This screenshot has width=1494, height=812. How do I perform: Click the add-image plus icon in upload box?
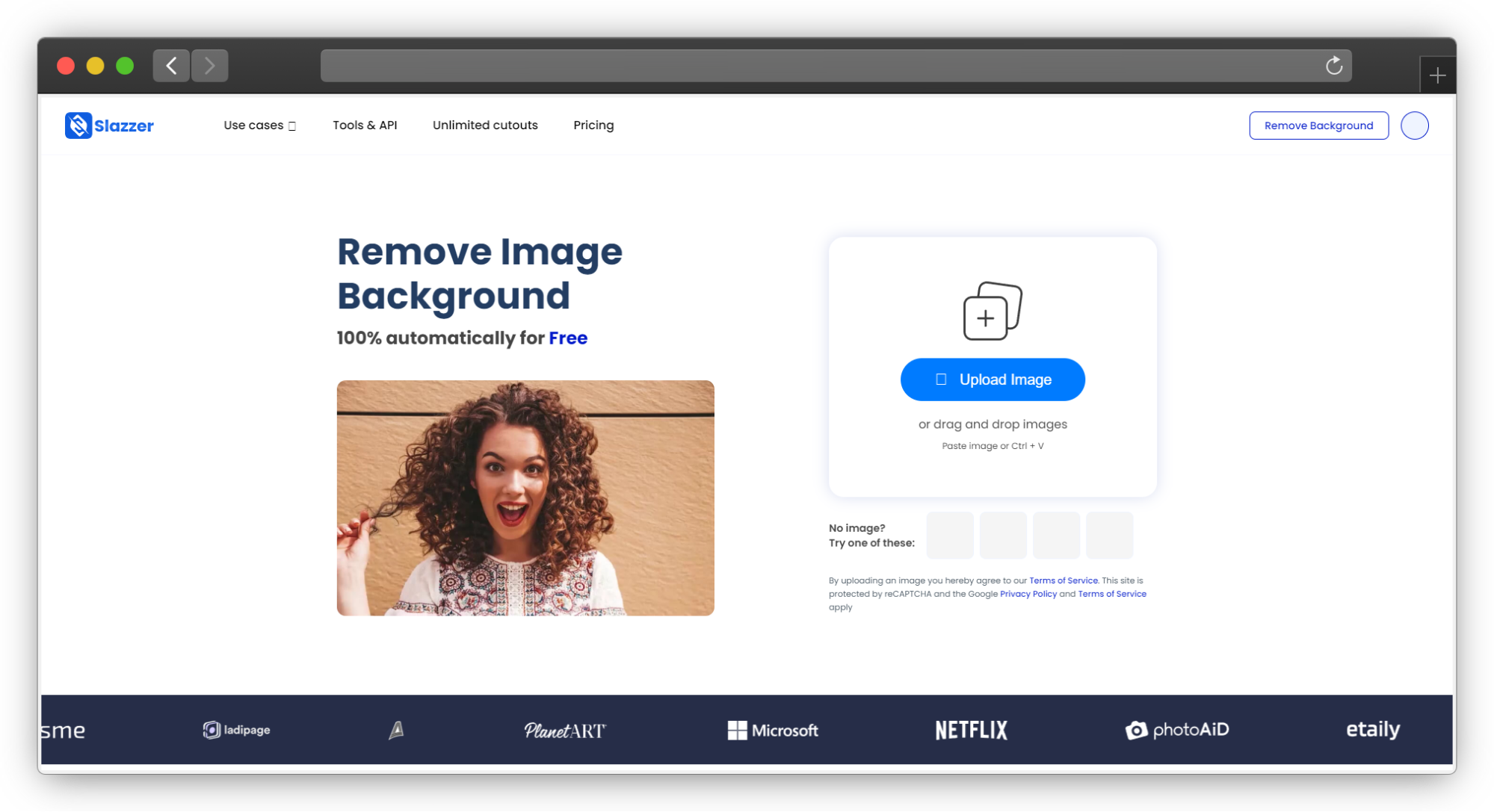[x=993, y=311]
